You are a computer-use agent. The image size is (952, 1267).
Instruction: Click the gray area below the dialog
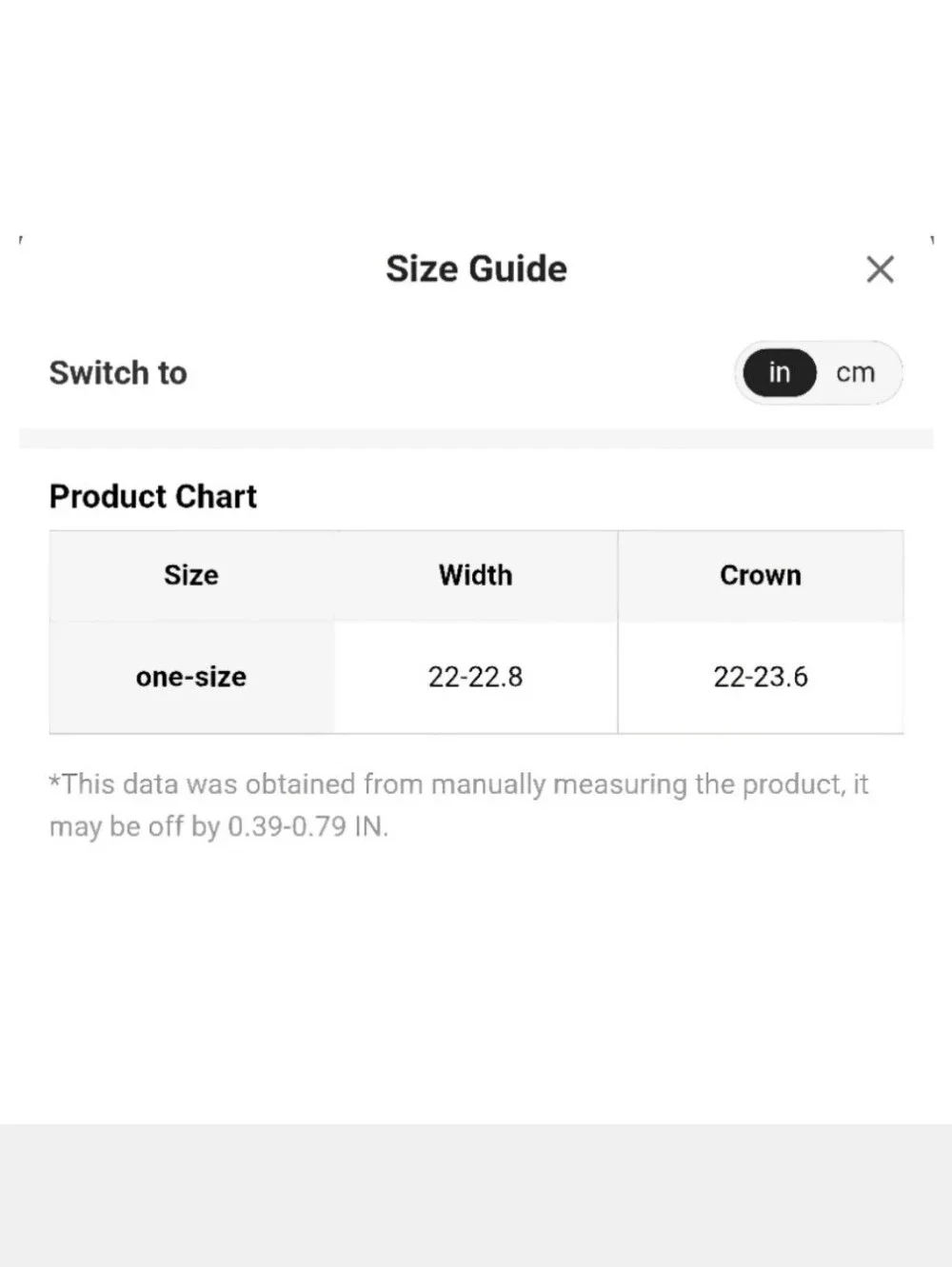476,1195
